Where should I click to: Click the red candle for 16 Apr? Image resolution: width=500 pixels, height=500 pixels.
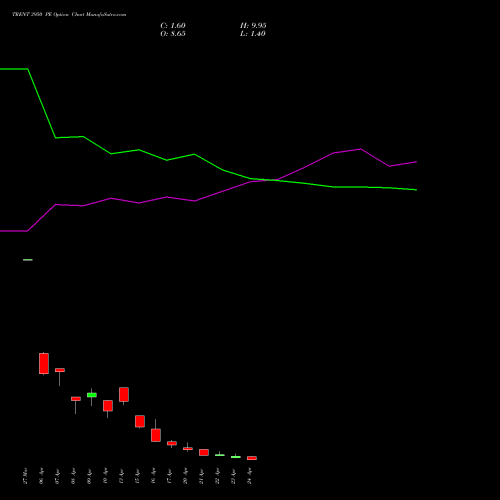(156, 435)
